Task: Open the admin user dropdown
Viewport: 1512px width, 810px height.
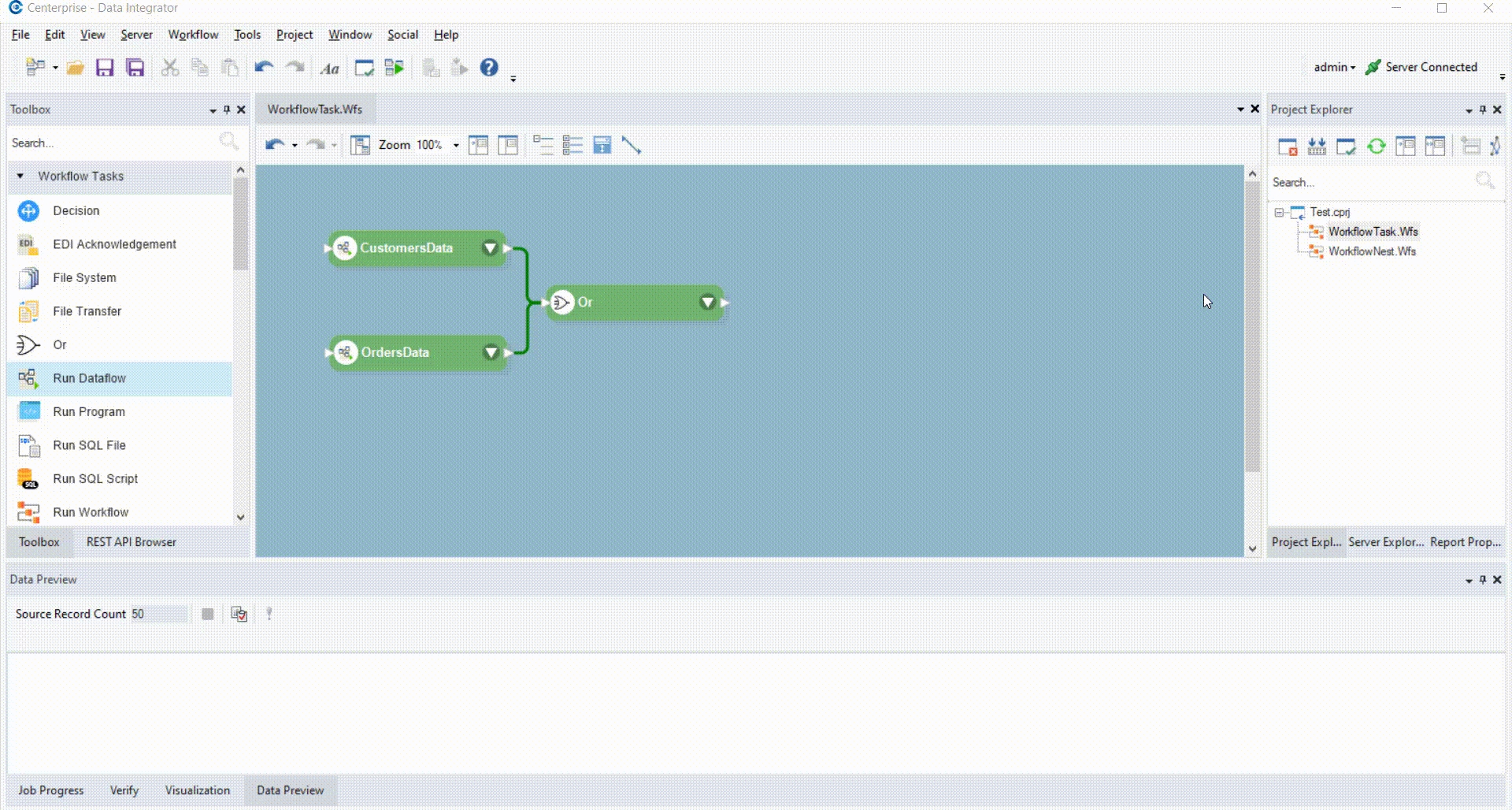Action: 1334,67
